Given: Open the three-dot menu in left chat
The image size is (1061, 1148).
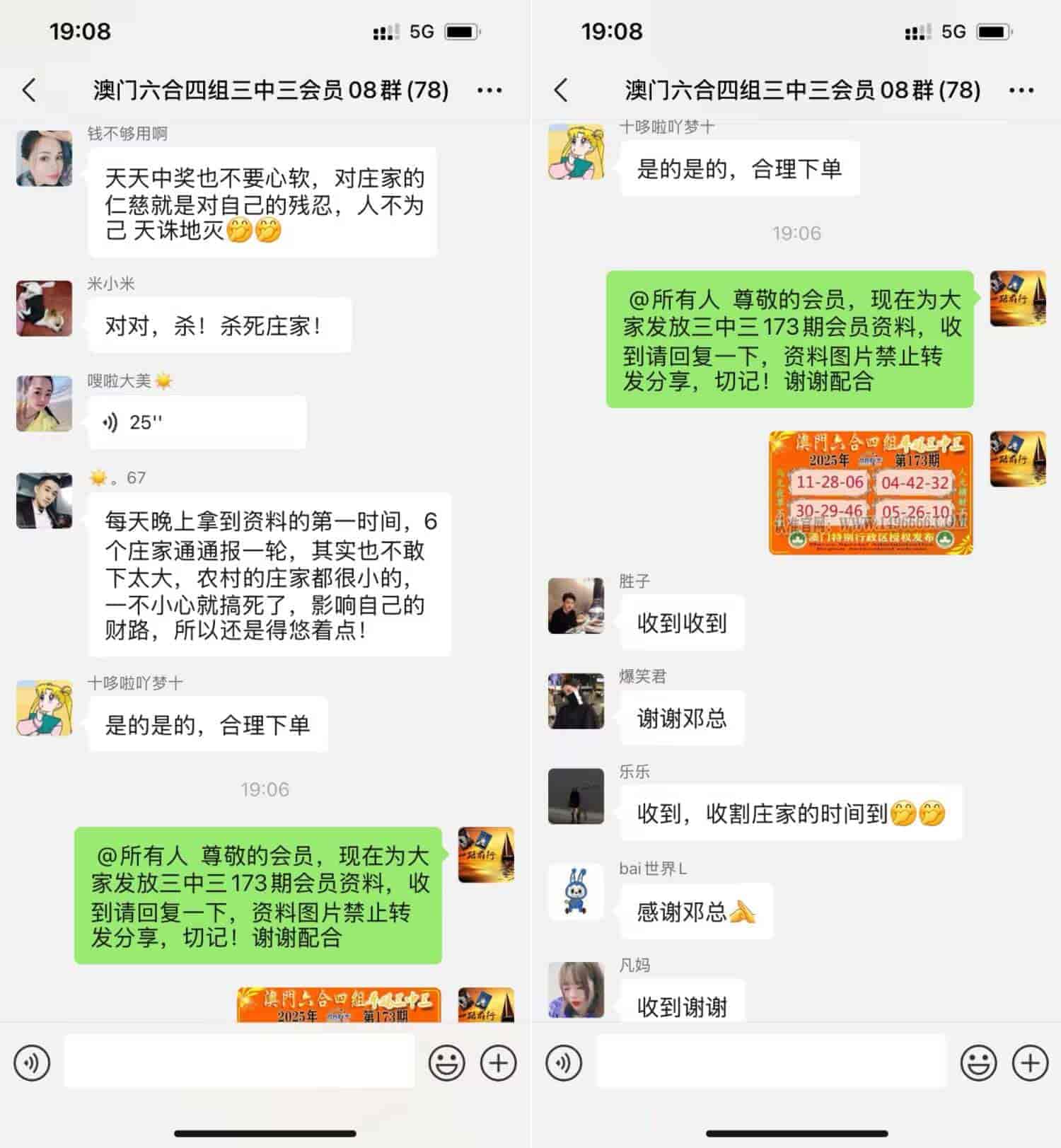Looking at the screenshot, I should (489, 90).
